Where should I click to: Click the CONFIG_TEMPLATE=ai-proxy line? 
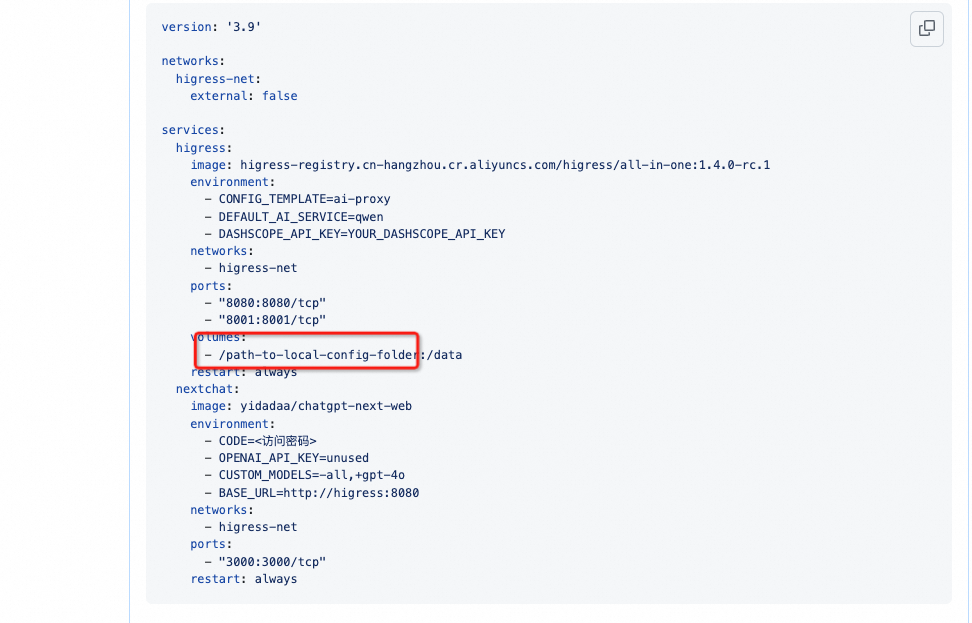[298, 200]
